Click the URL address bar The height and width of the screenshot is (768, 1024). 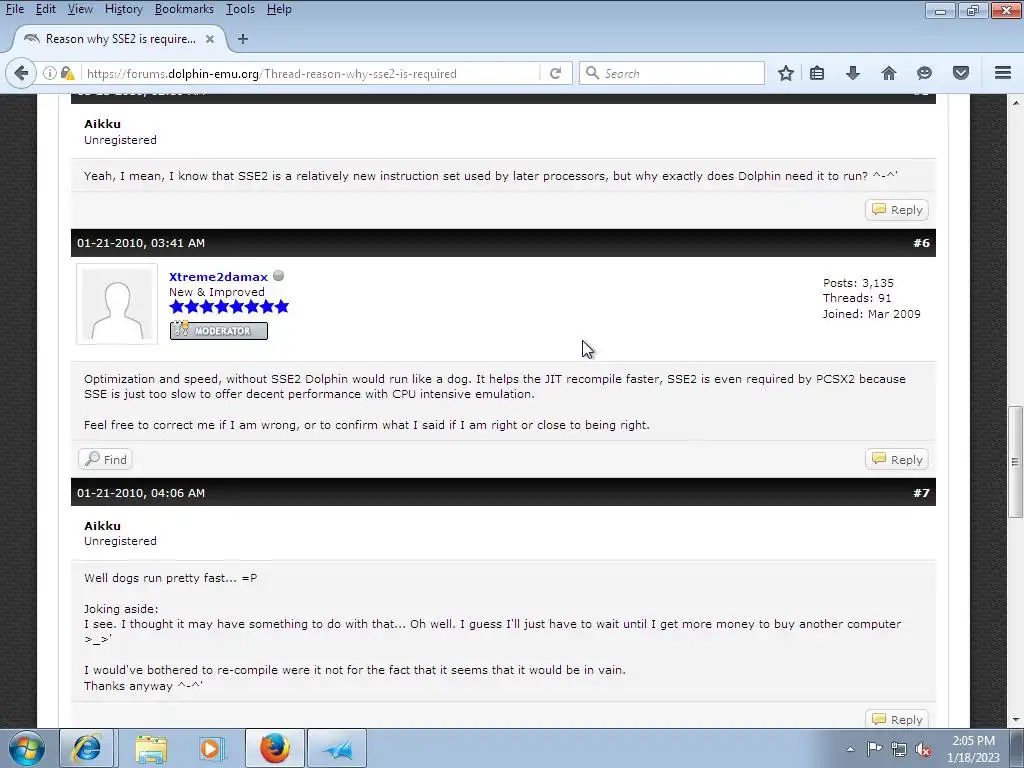click(312, 73)
